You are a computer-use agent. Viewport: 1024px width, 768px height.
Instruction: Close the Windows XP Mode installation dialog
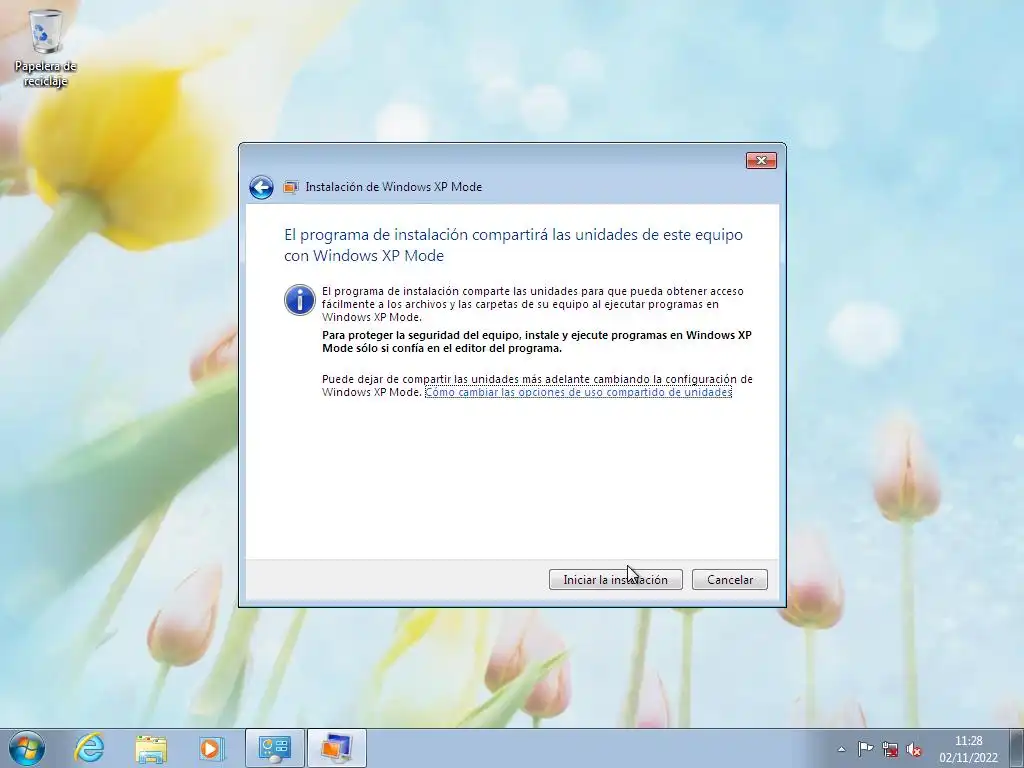pyautogui.click(x=761, y=161)
